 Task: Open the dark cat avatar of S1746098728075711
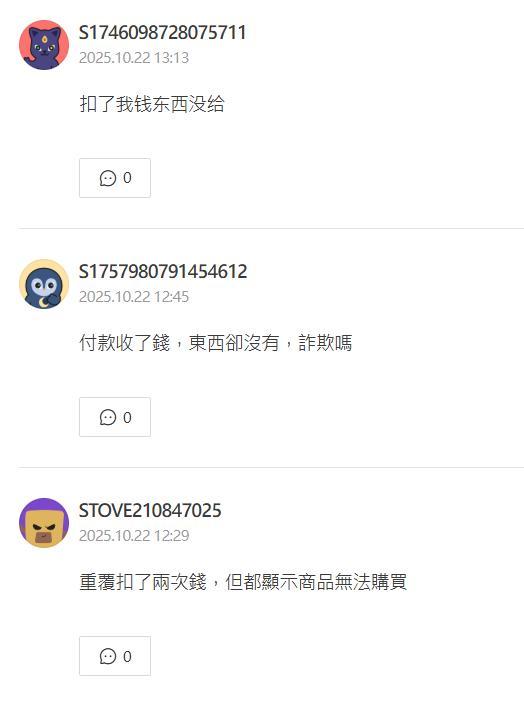pyautogui.click(x=44, y=45)
